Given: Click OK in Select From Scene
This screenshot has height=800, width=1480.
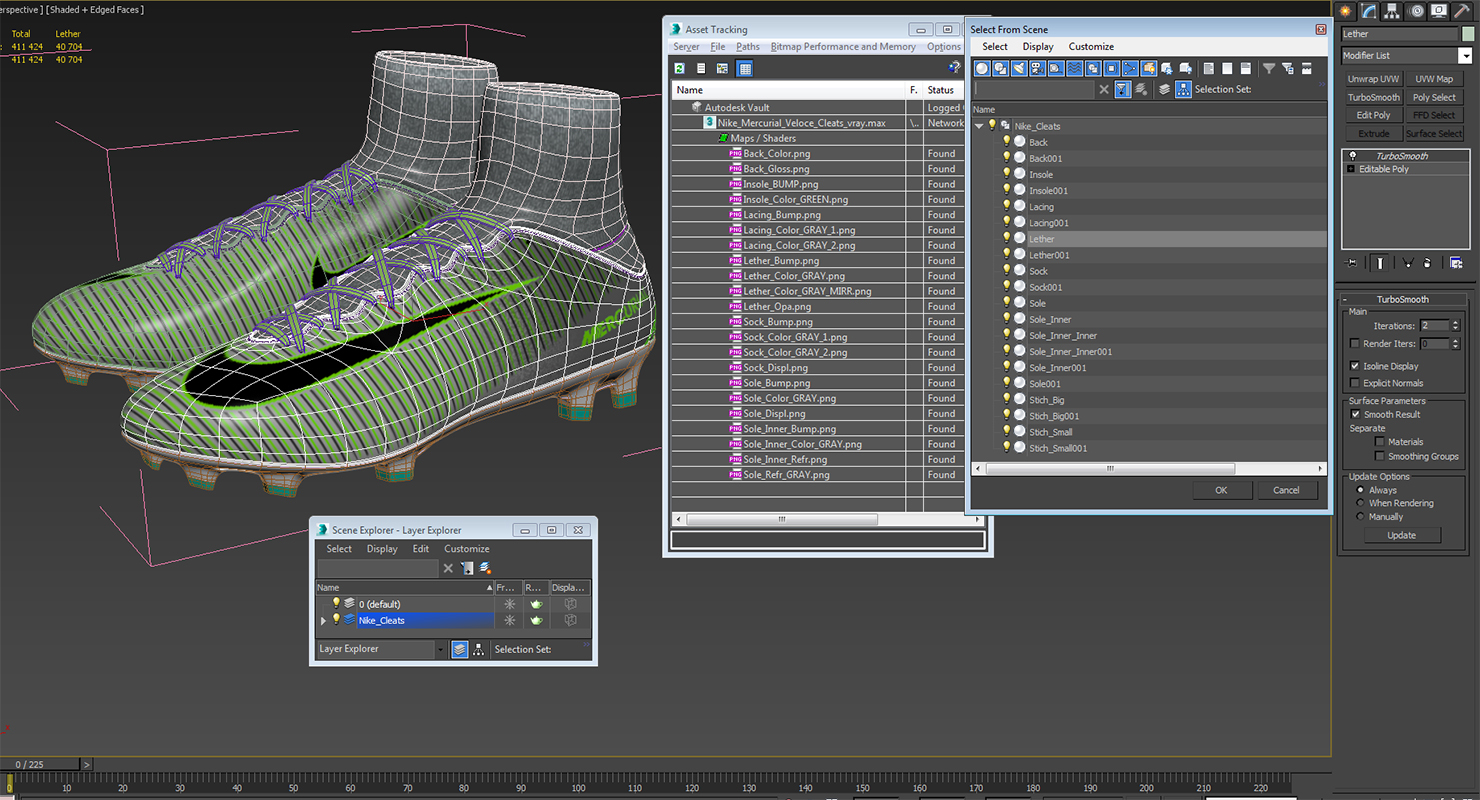Looking at the screenshot, I should pos(1221,490).
